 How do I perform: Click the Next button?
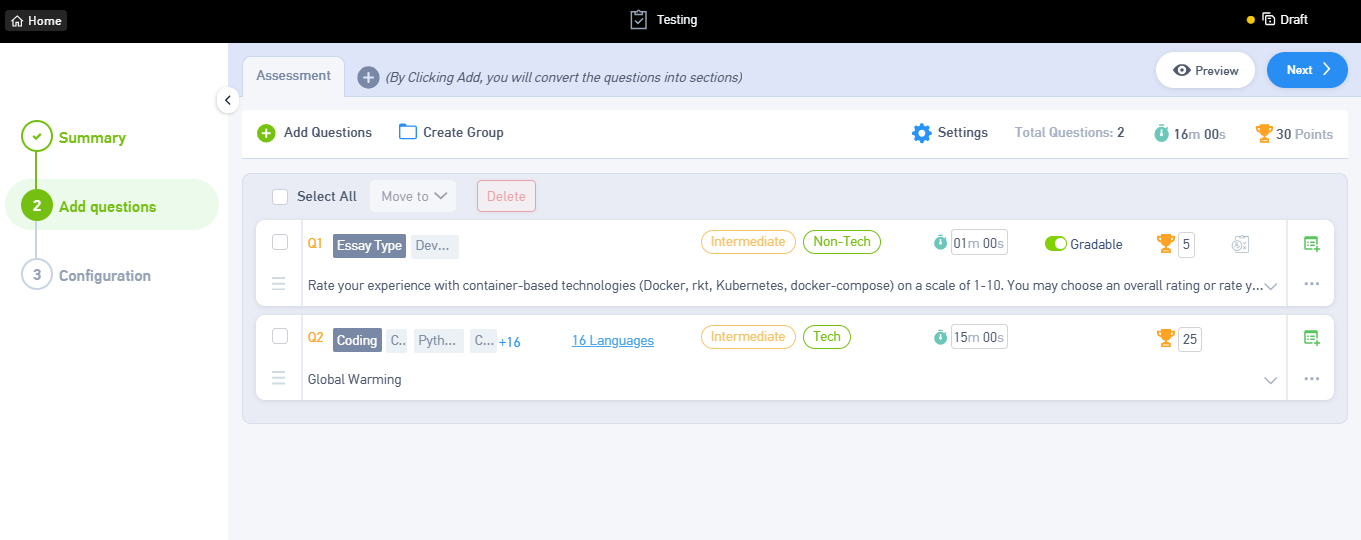(1307, 70)
